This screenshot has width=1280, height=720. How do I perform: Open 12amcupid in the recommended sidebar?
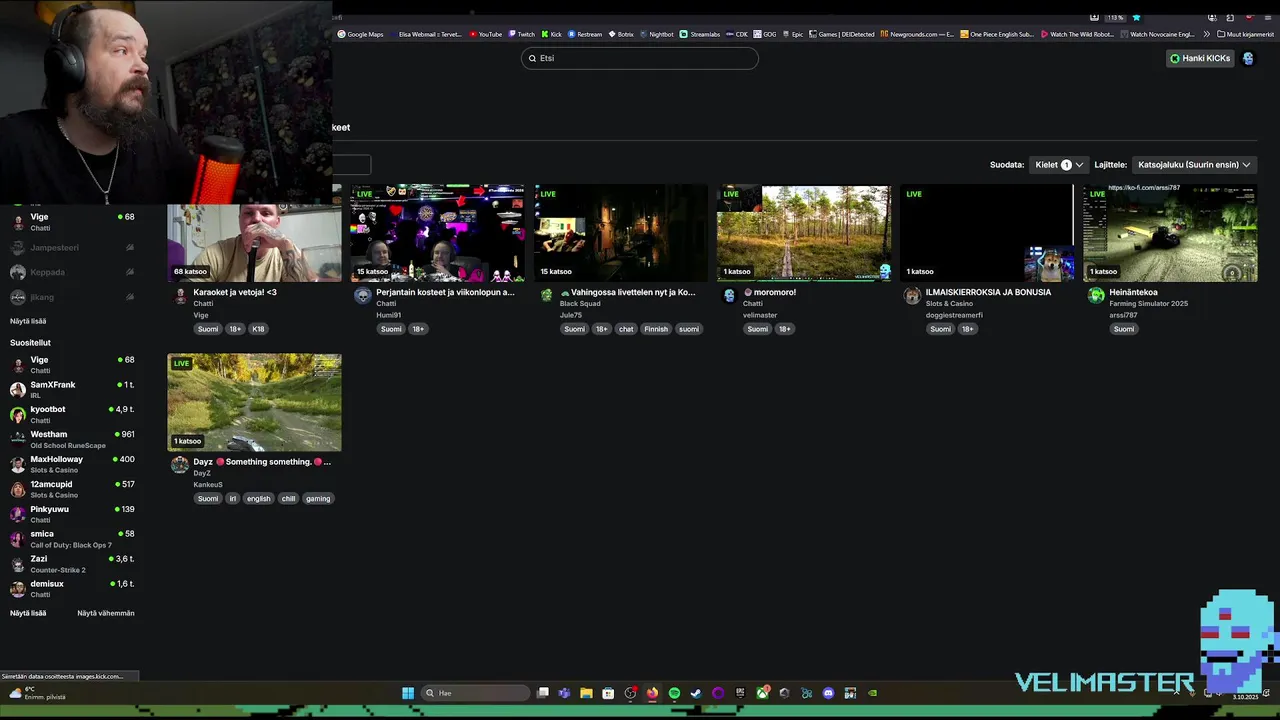tap(72, 489)
